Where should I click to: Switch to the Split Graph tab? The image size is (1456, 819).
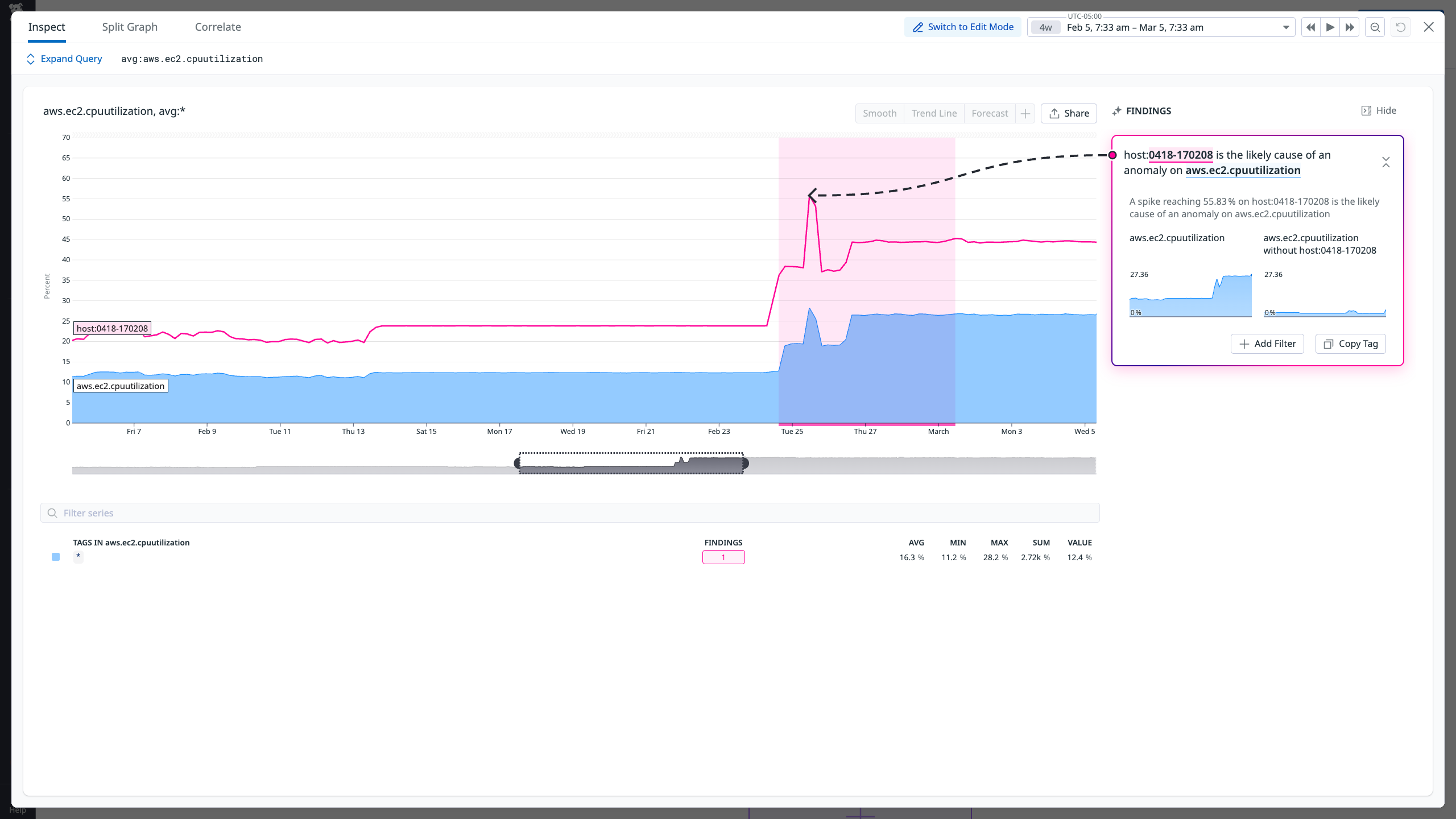(129, 27)
